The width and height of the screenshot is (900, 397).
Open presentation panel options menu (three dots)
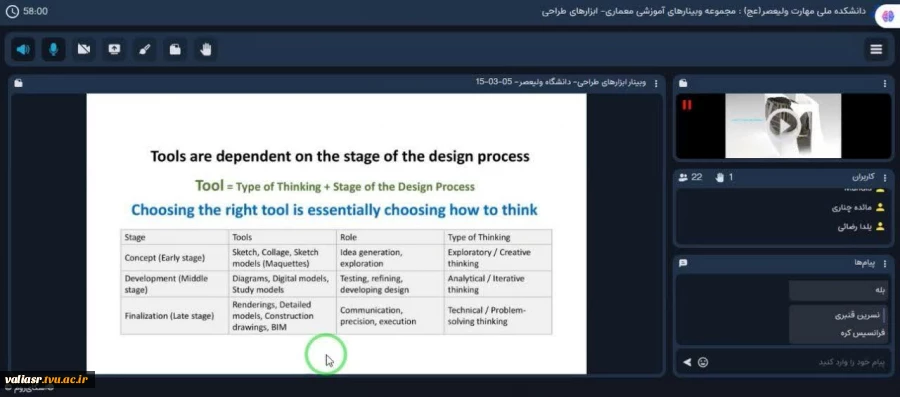(657, 83)
